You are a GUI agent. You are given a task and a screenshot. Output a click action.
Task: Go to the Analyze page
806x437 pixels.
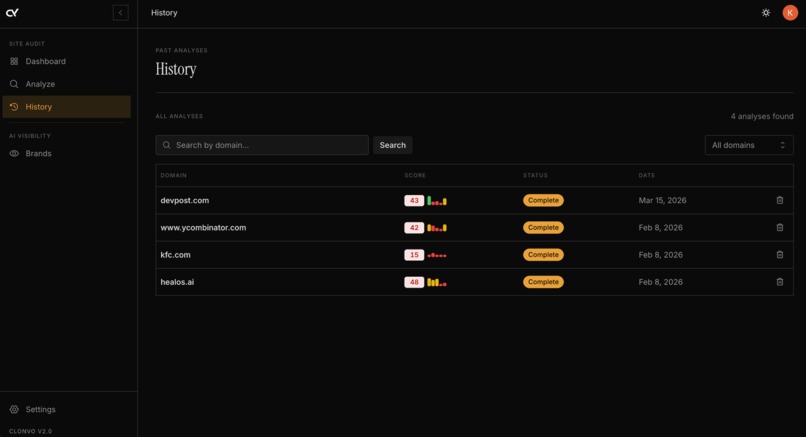(66, 84)
